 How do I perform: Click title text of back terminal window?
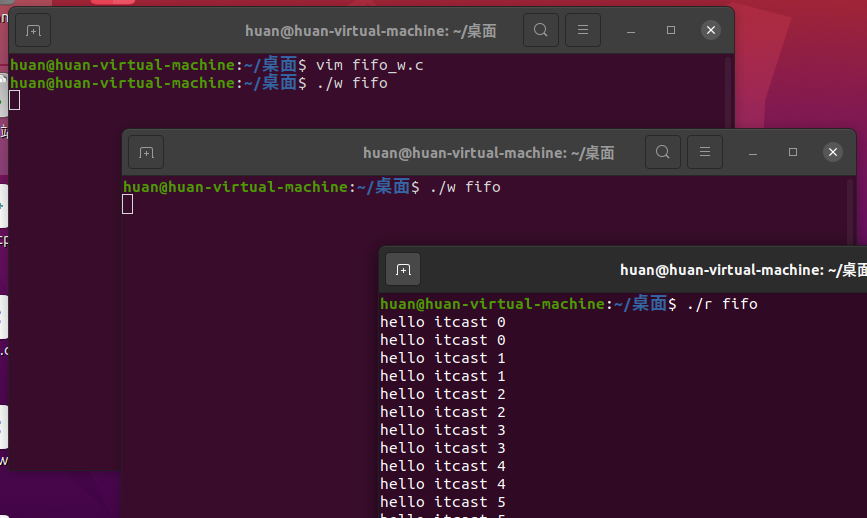point(370,31)
